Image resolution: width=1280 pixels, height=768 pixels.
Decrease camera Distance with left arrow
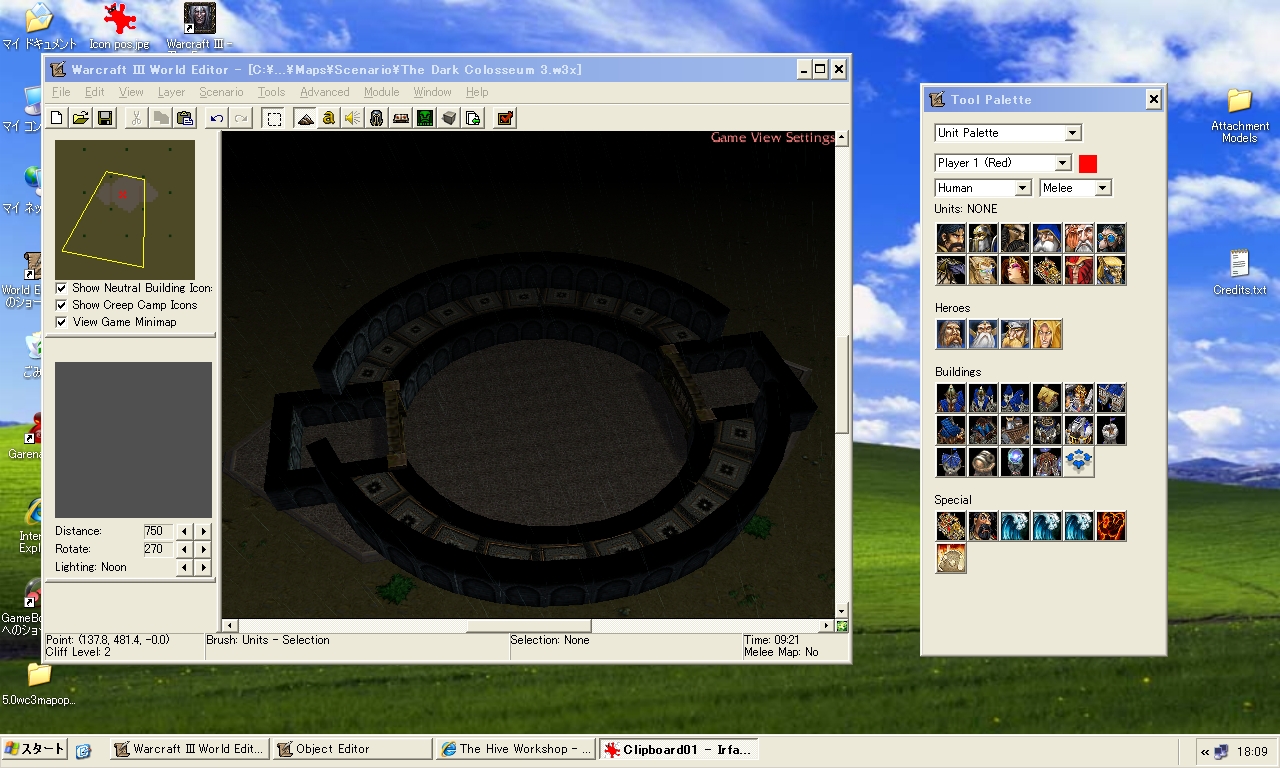point(185,531)
